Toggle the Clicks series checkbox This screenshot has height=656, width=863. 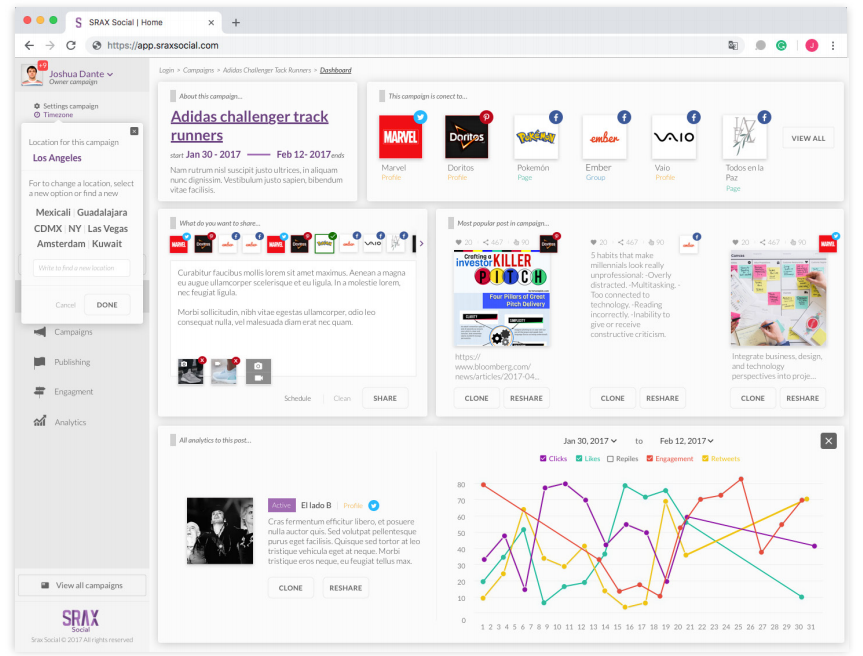click(x=543, y=458)
